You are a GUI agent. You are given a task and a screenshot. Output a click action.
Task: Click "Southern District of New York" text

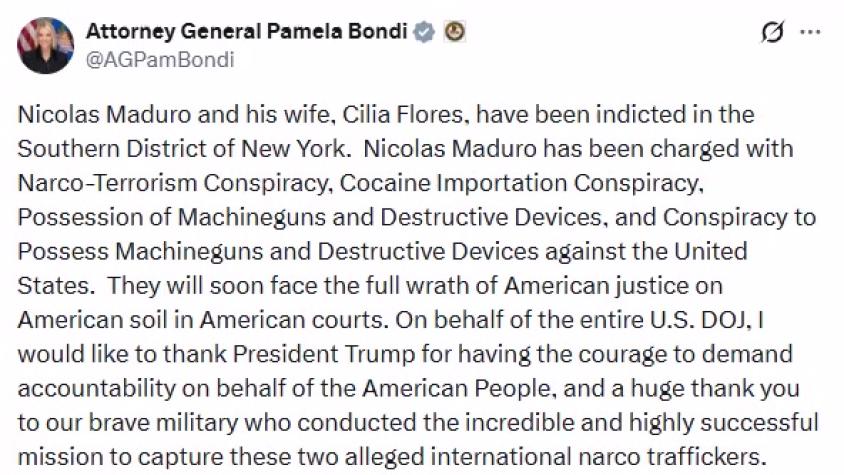click(x=183, y=149)
